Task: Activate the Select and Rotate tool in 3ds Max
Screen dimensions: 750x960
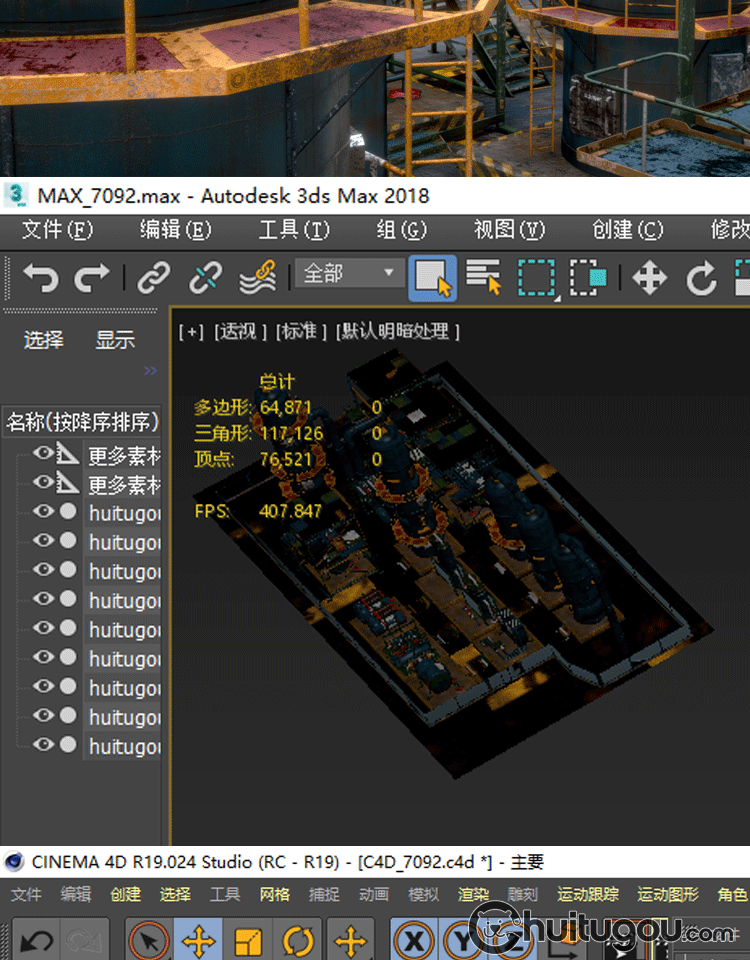Action: pyautogui.click(x=701, y=279)
